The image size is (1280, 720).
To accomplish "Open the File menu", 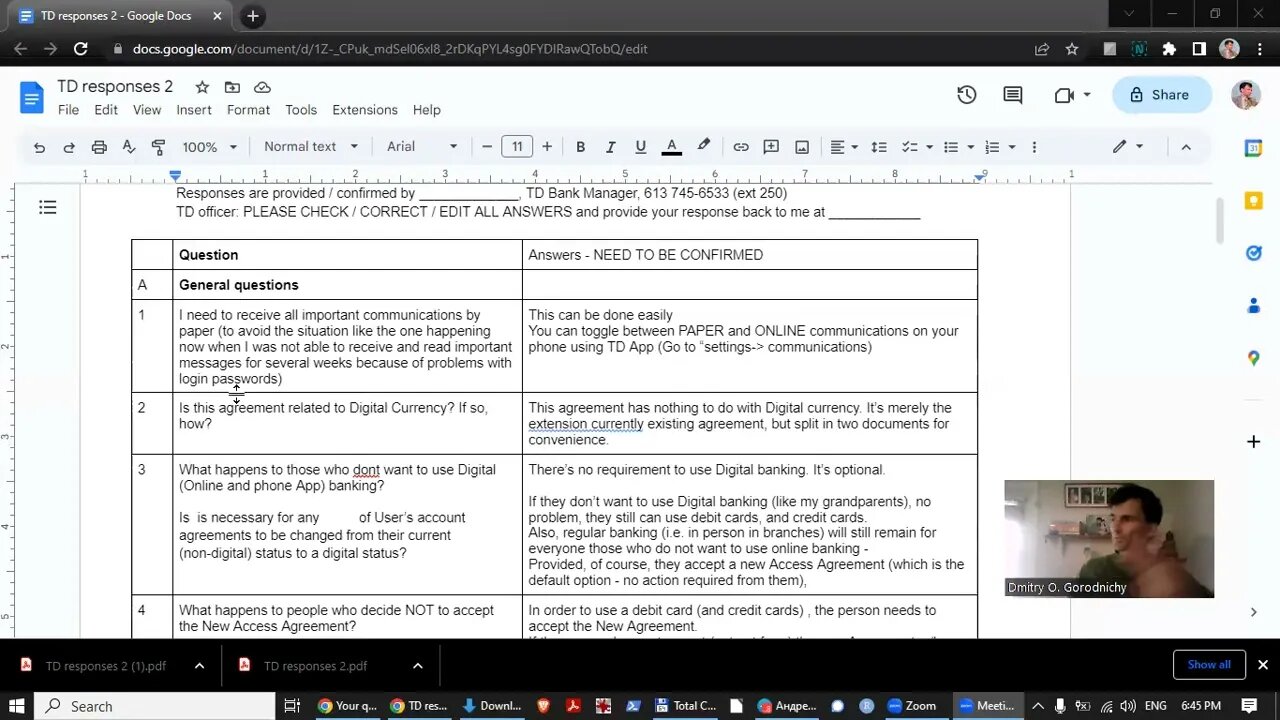I will point(68,110).
